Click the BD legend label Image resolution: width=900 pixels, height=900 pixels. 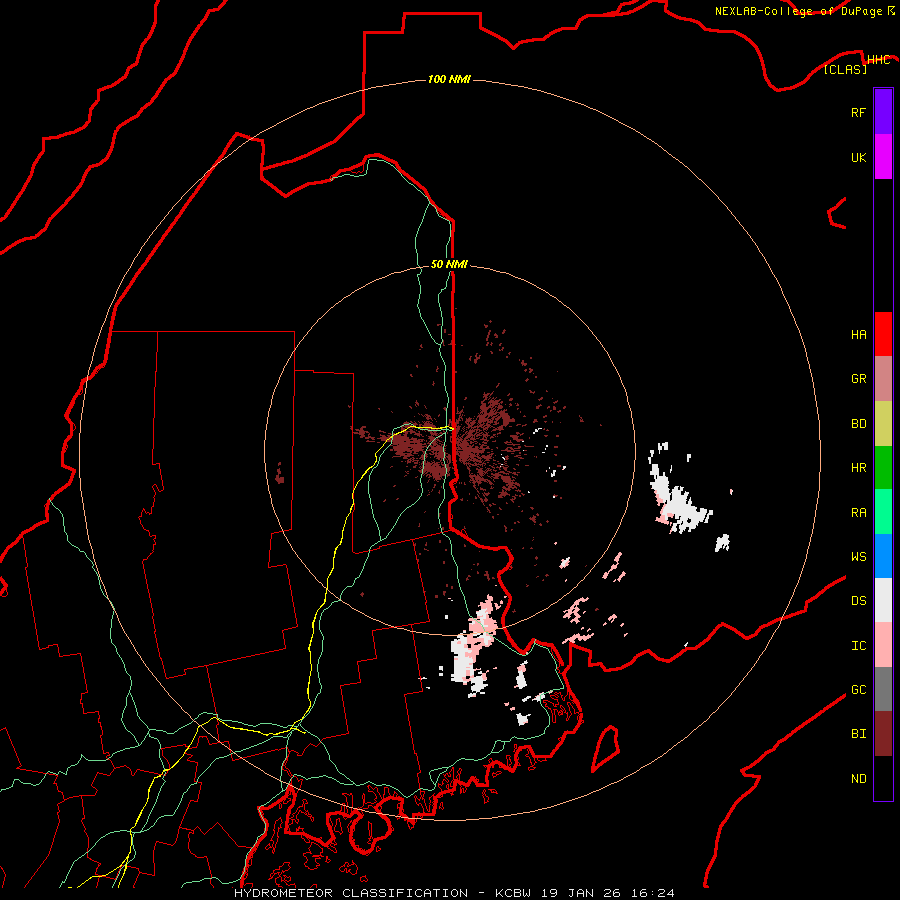coord(858,424)
